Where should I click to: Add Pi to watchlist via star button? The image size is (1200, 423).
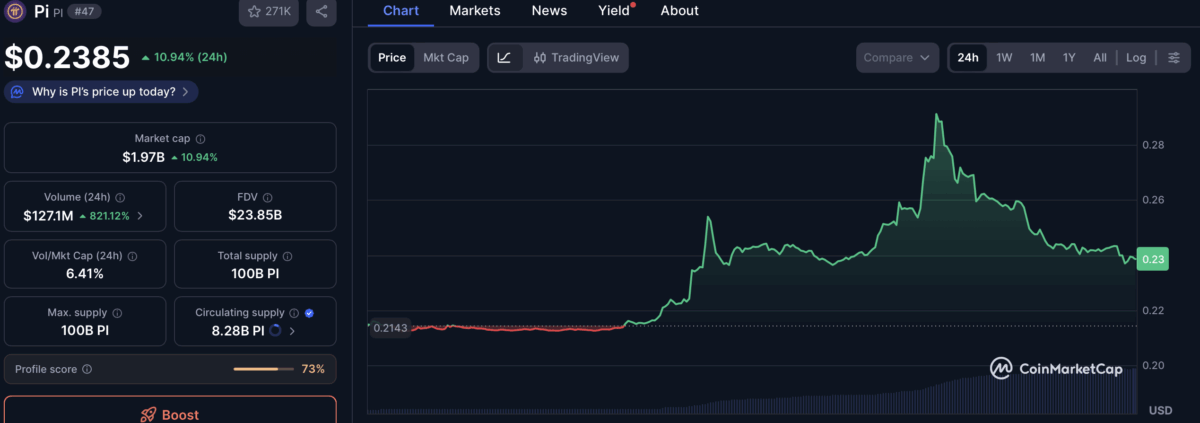tap(269, 12)
